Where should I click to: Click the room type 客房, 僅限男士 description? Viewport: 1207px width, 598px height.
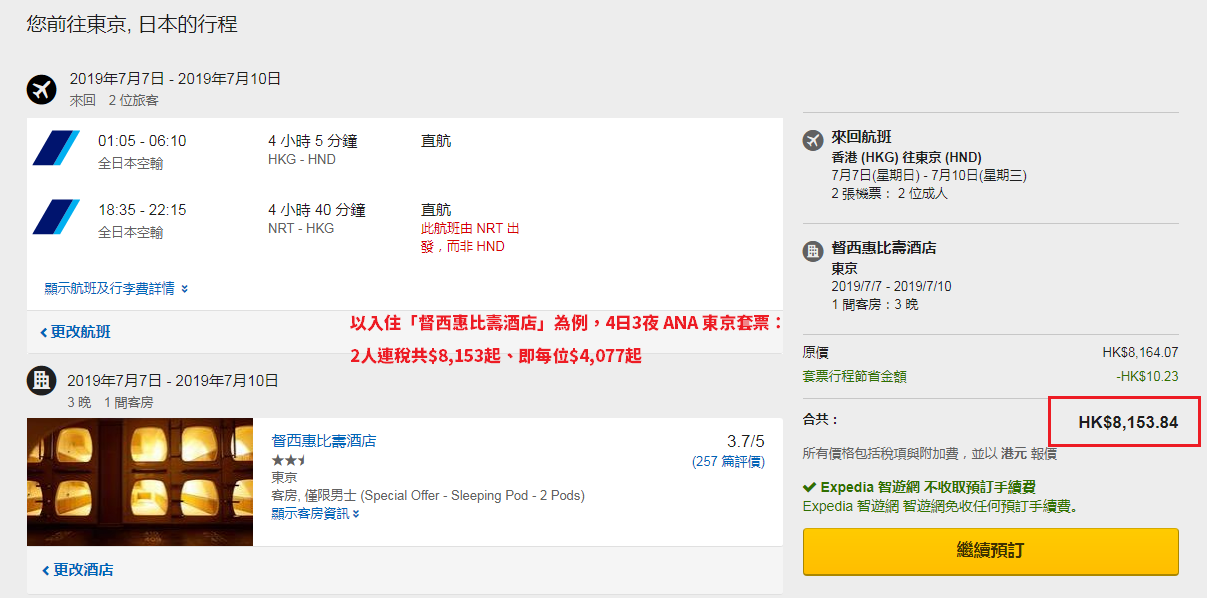tap(428, 495)
